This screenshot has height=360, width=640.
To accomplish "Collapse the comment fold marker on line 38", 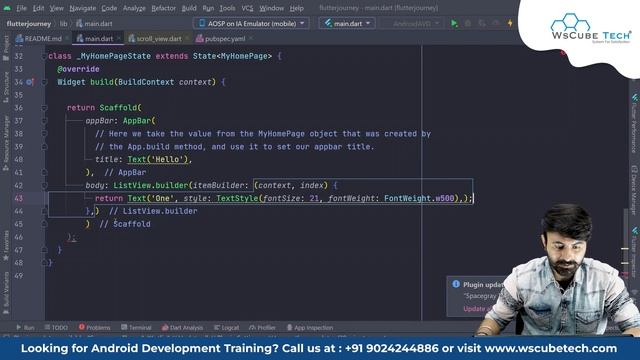I will 44,134.
